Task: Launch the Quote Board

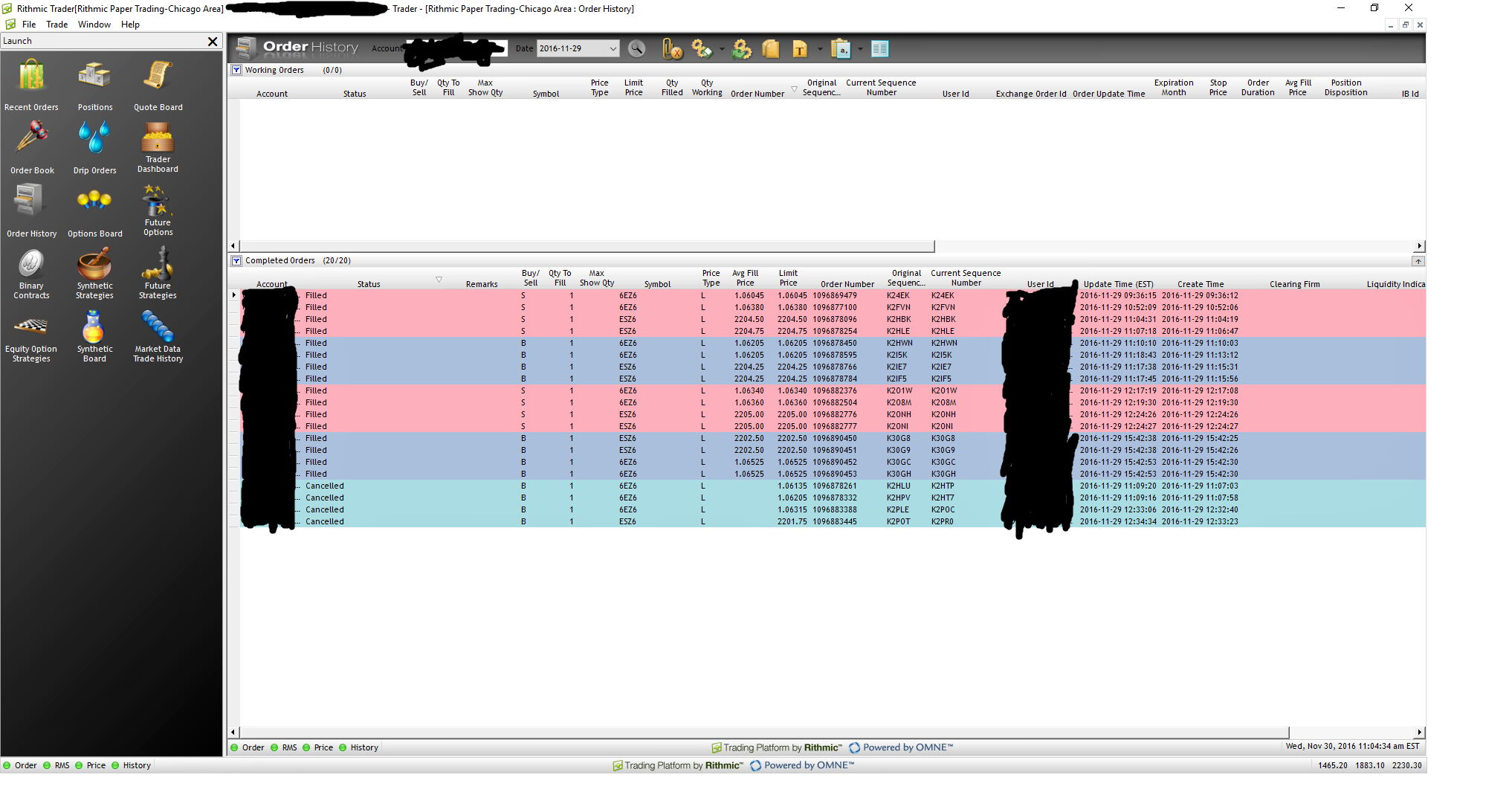Action: (158, 86)
